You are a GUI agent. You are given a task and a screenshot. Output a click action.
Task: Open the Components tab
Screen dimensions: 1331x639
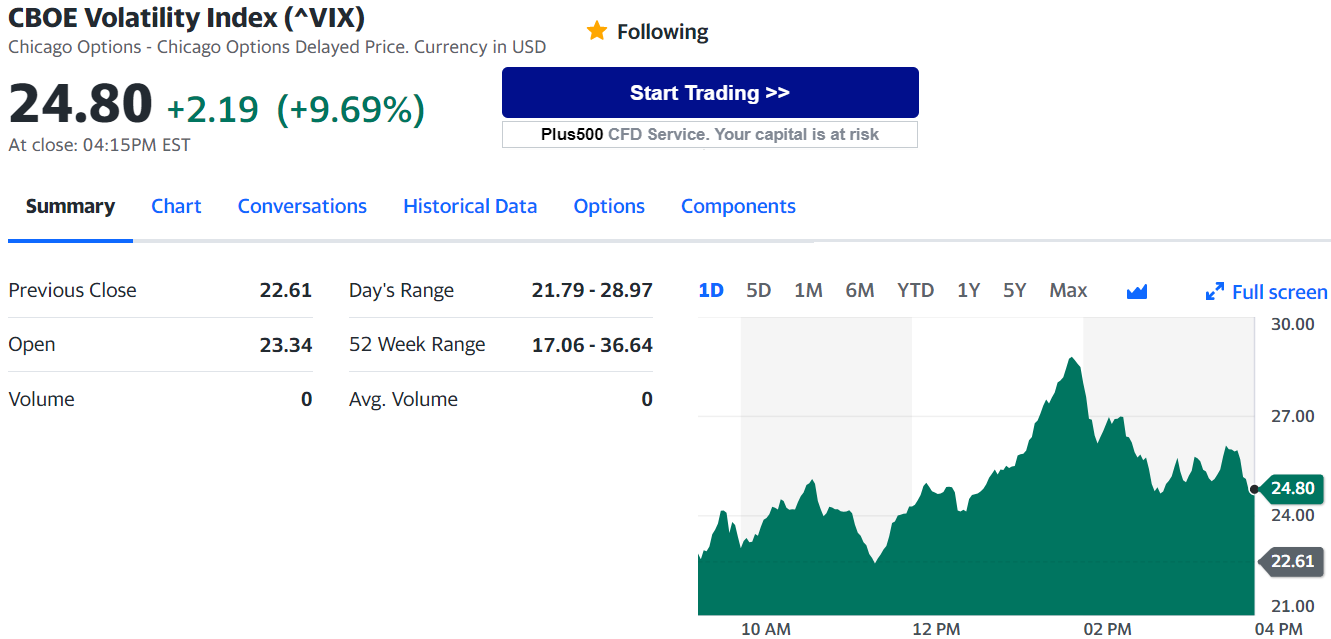point(738,206)
